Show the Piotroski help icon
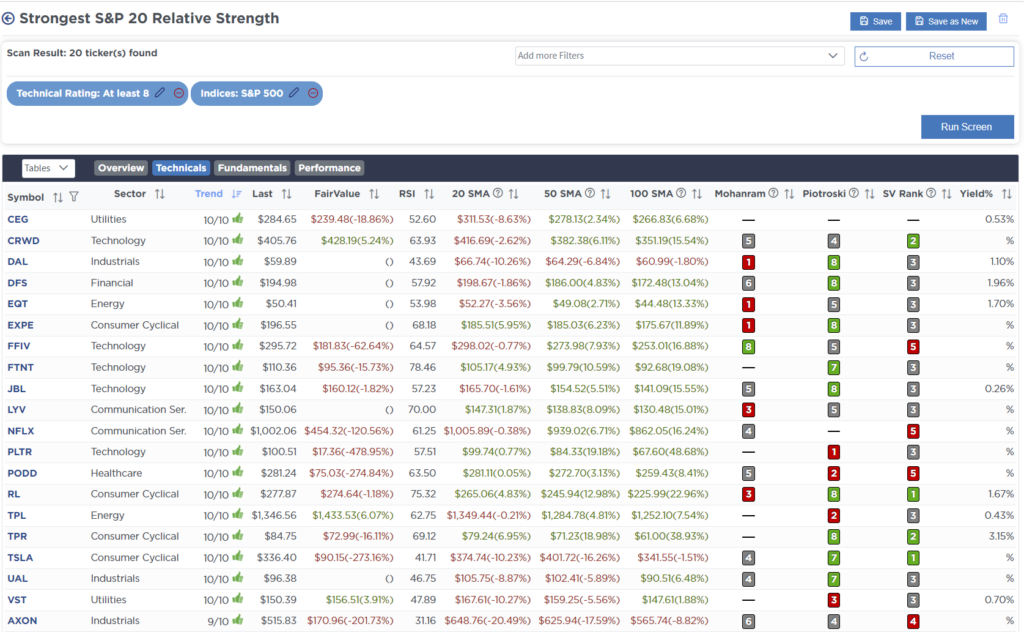1024x632 pixels. 854,193
